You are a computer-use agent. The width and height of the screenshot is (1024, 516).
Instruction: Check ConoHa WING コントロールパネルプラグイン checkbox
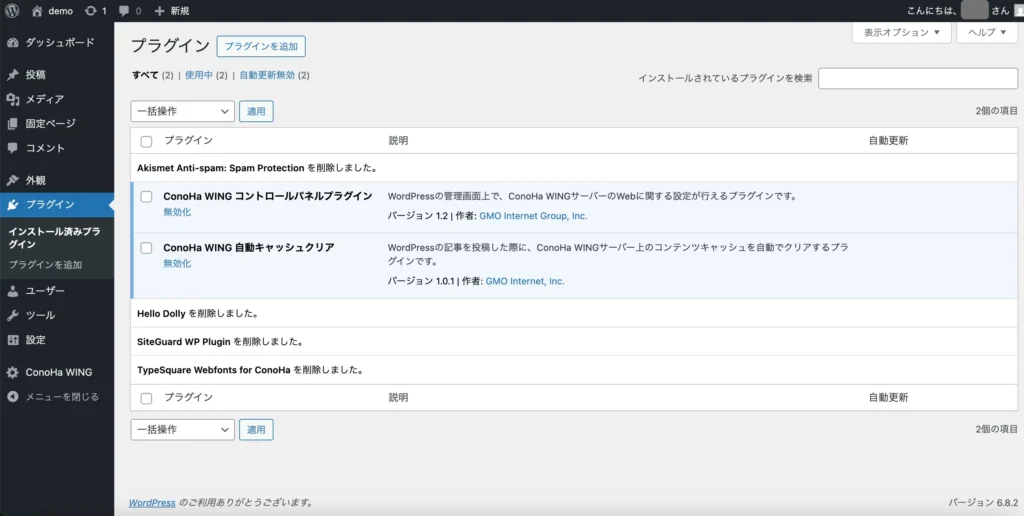146,197
